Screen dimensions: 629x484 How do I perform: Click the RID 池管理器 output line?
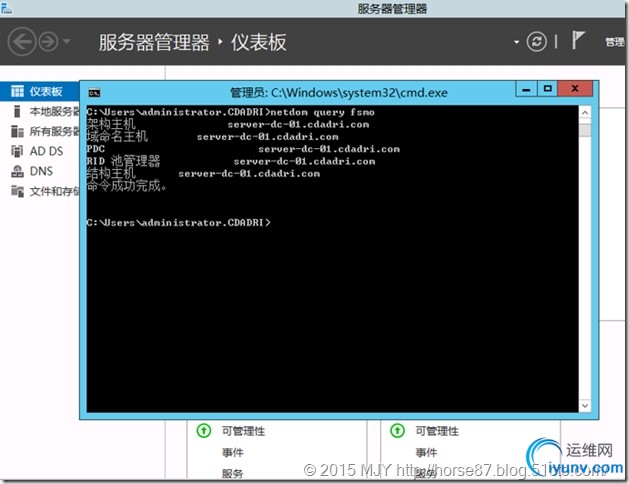point(231,161)
